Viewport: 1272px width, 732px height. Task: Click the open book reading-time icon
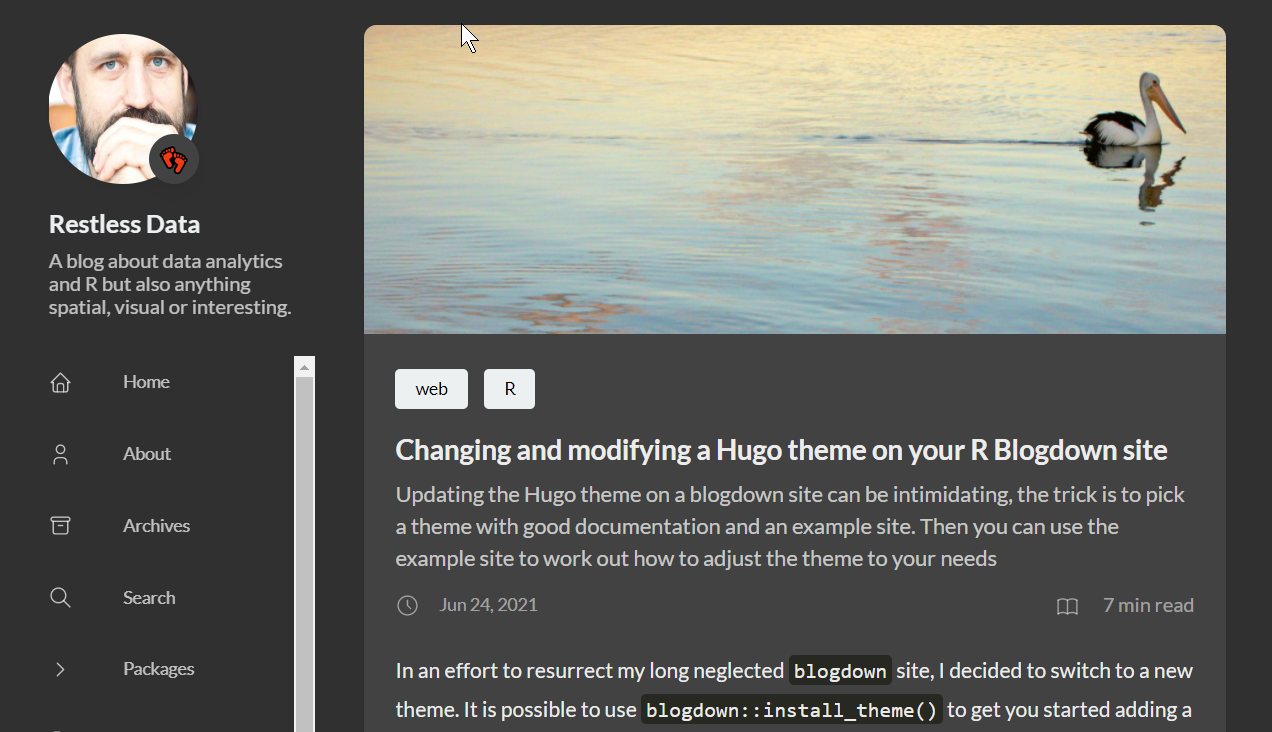[1067, 606]
